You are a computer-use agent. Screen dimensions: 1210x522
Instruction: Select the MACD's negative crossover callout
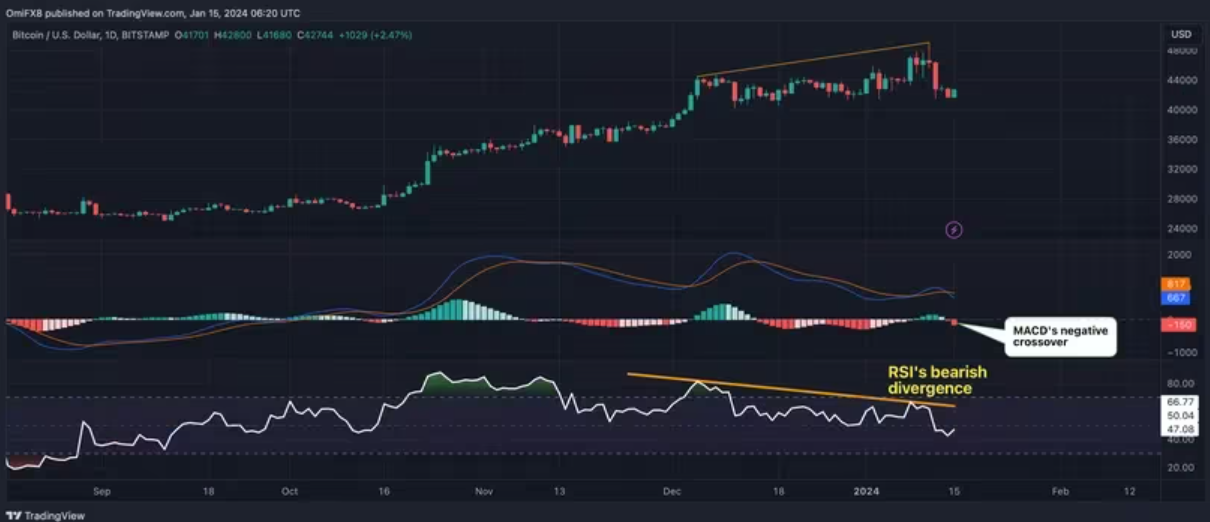click(1059, 338)
